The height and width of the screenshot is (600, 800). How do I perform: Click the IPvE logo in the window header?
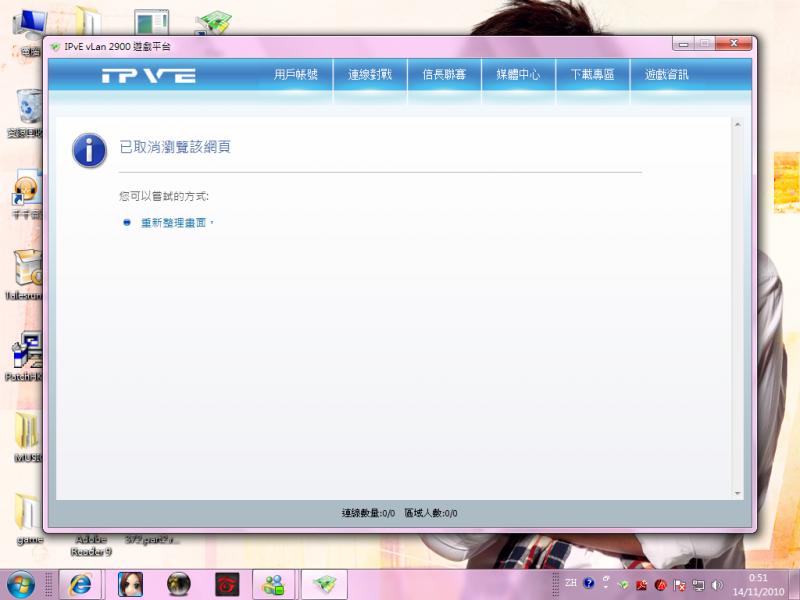[x=150, y=75]
